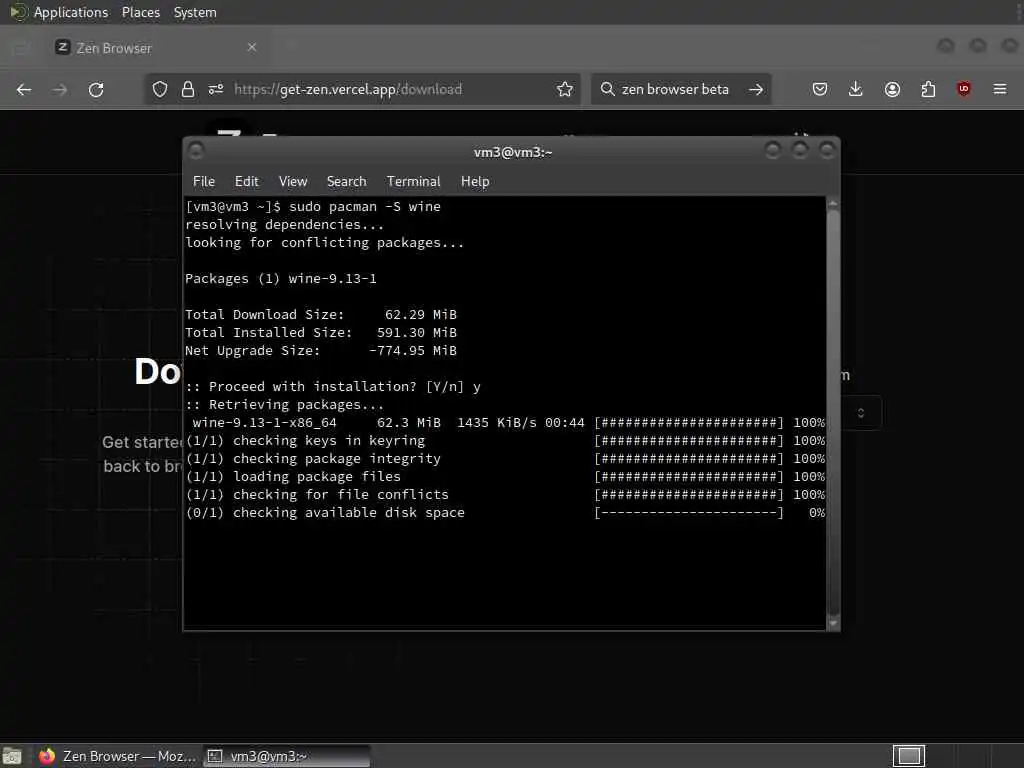The width and height of the screenshot is (1024, 768).
Task: Click 'Net Upgrade Size' line
Action: 321,351
